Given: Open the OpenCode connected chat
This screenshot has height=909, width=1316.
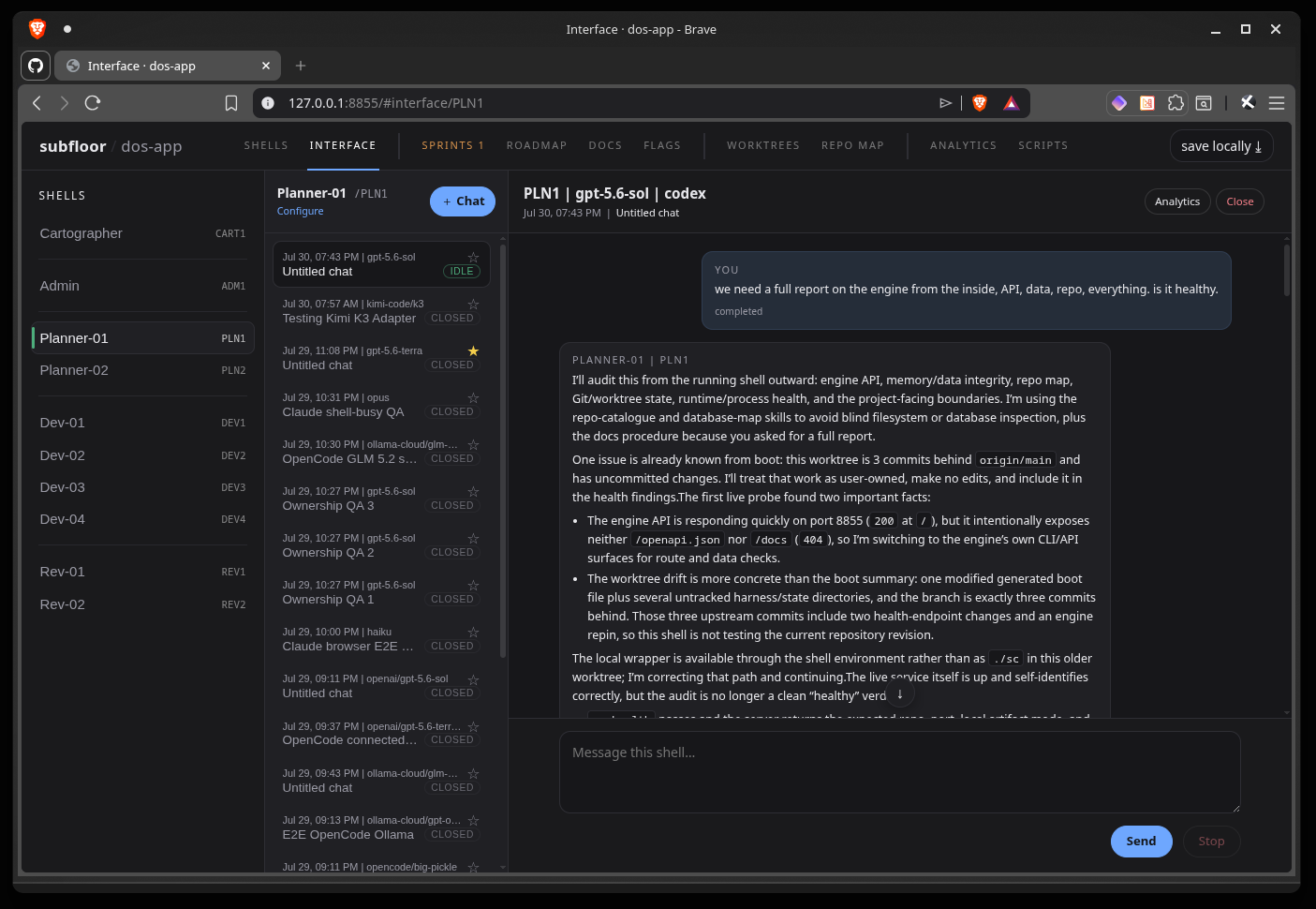Looking at the screenshot, I should tap(381, 733).
